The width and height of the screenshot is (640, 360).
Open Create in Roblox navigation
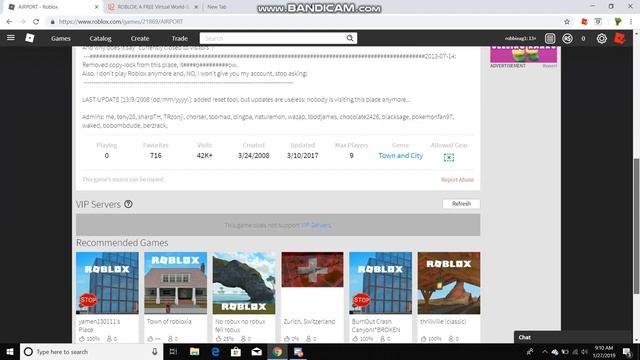tap(140, 38)
